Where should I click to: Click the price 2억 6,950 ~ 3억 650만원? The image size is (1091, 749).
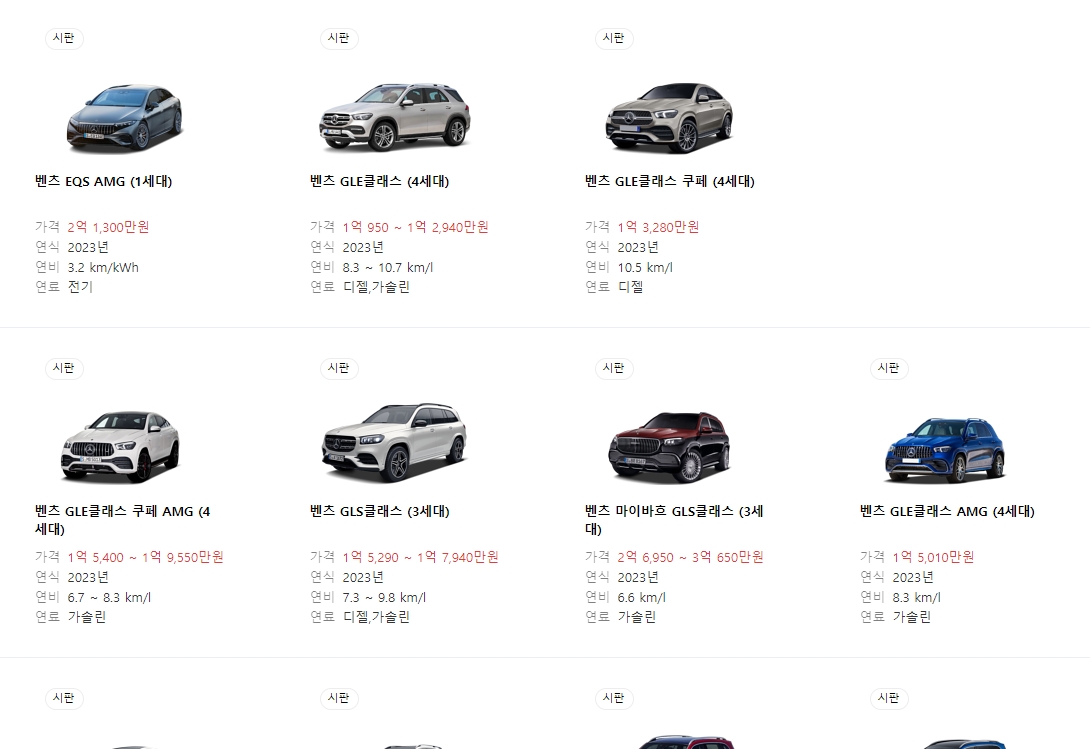tap(690, 557)
